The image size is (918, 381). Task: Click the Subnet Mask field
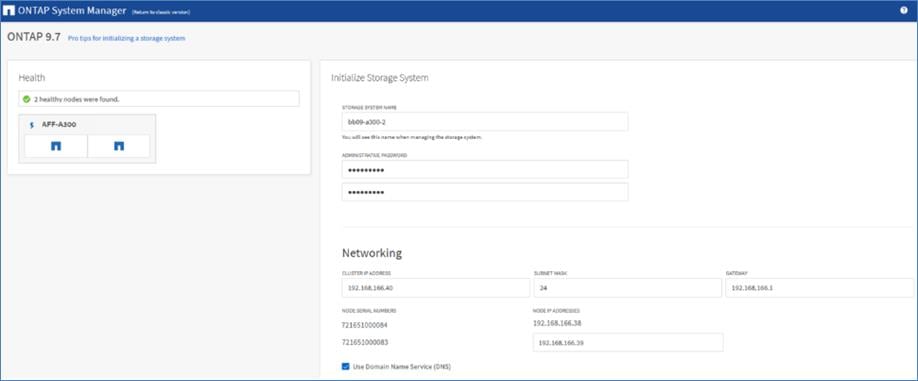coord(627,288)
